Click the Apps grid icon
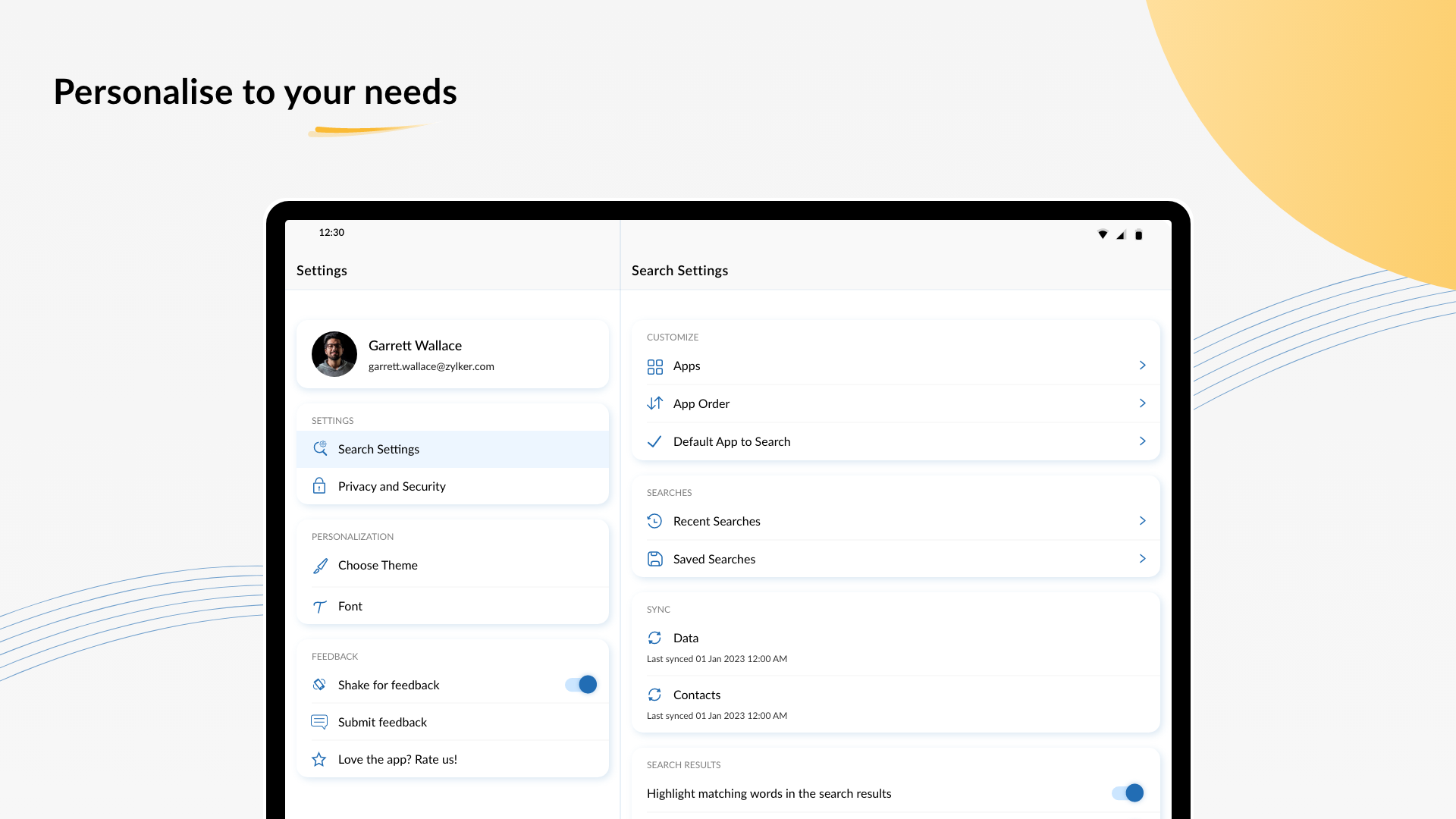Screen dimensions: 1456x819 click(x=655, y=367)
